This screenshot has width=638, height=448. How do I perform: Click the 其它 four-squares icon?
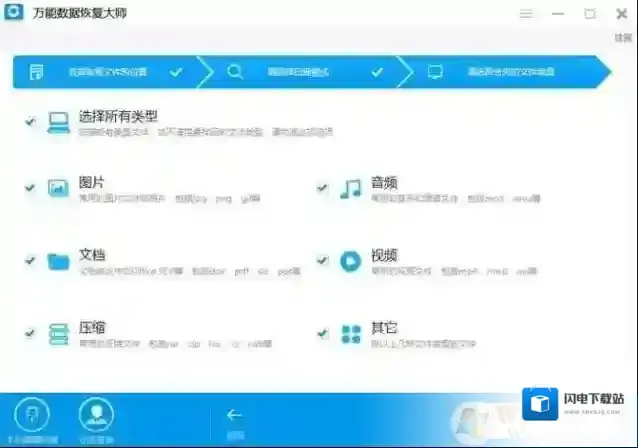(350, 334)
